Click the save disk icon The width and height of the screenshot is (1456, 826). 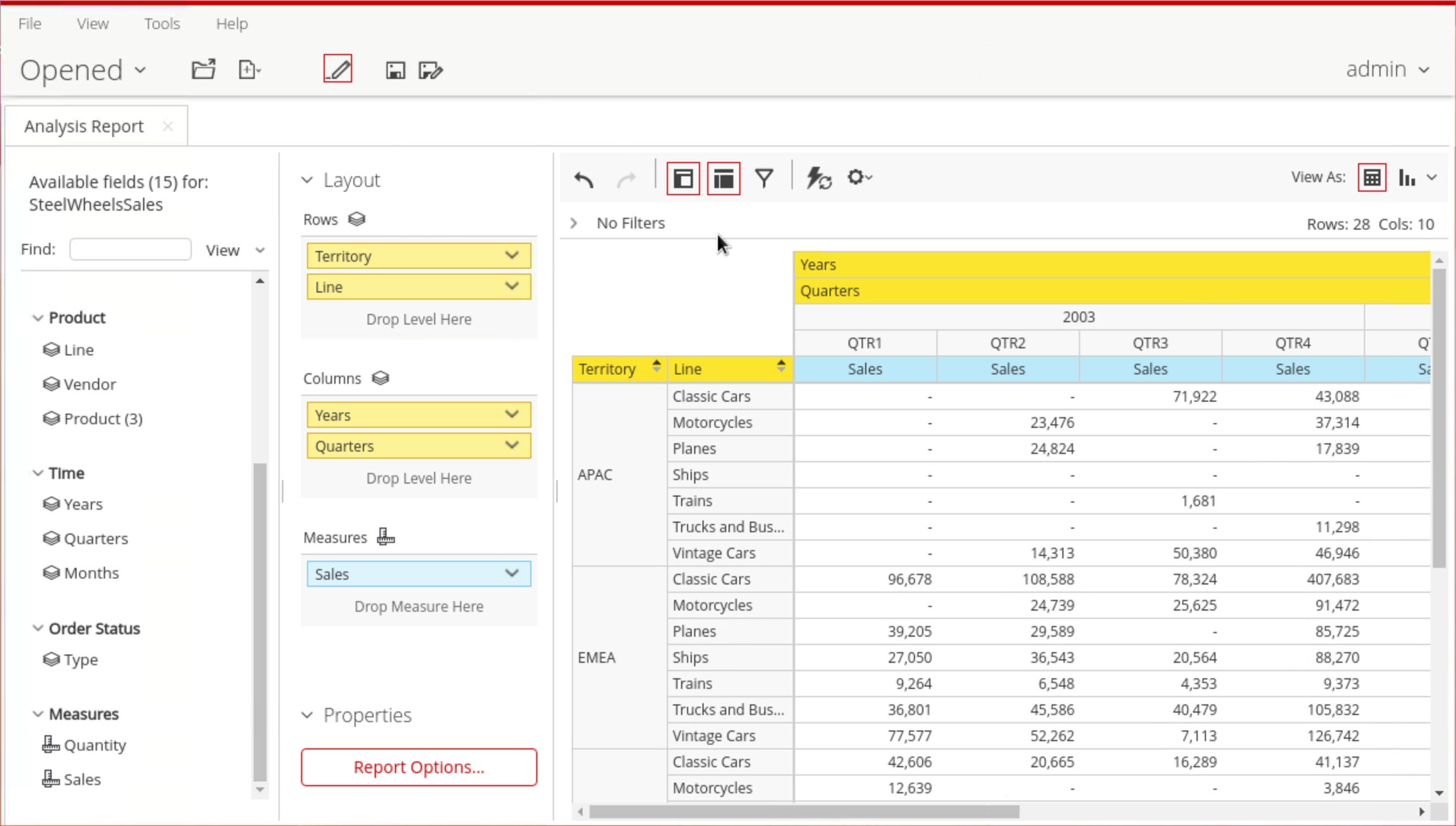pos(395,70)
